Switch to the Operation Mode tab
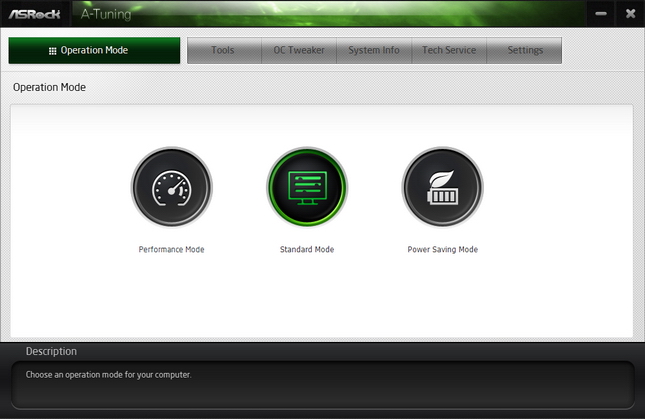The height and width of the screenshot is (419, 645). pyautogui.click(x=94, y=51)
